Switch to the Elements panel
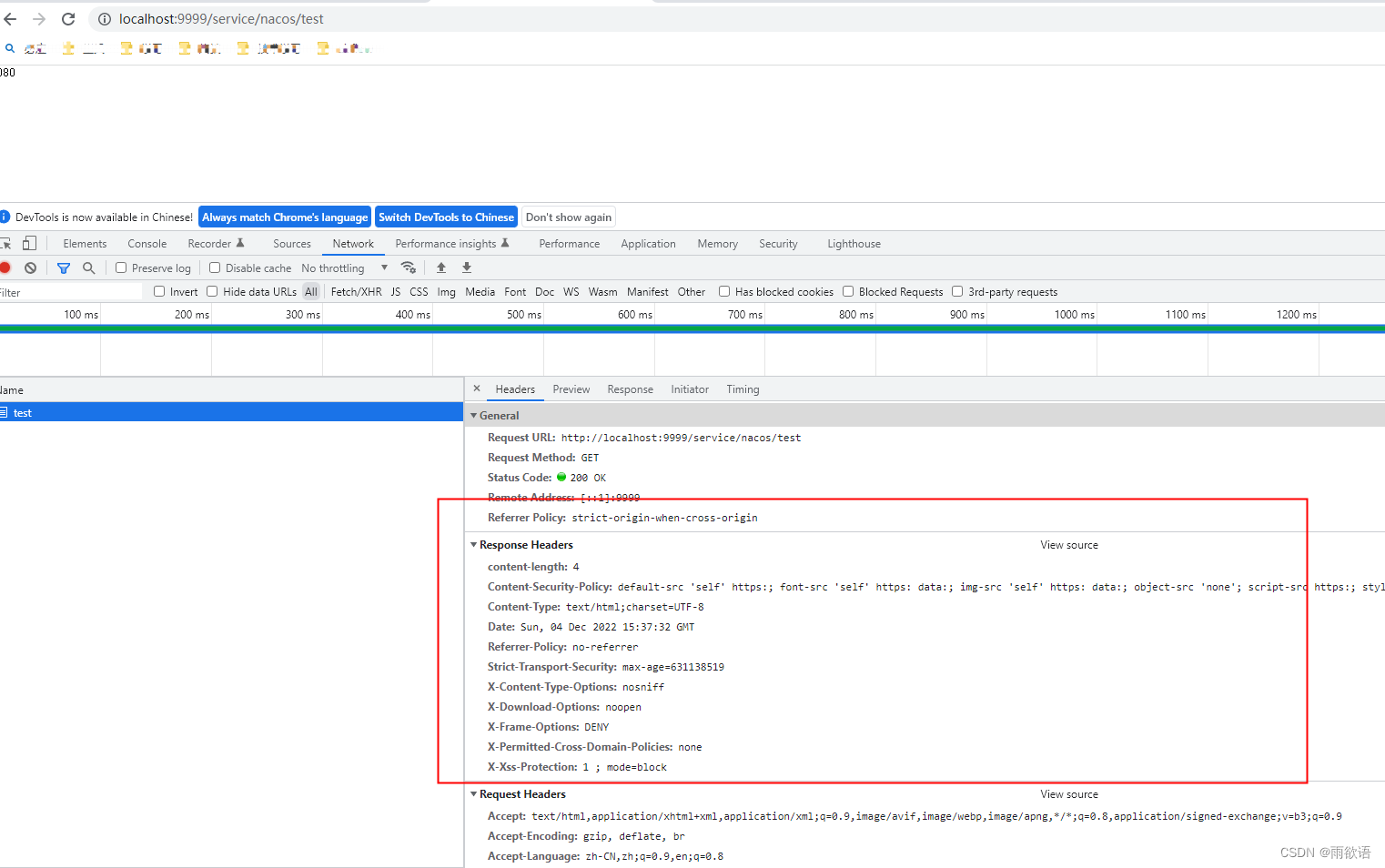 coord(85,244)
